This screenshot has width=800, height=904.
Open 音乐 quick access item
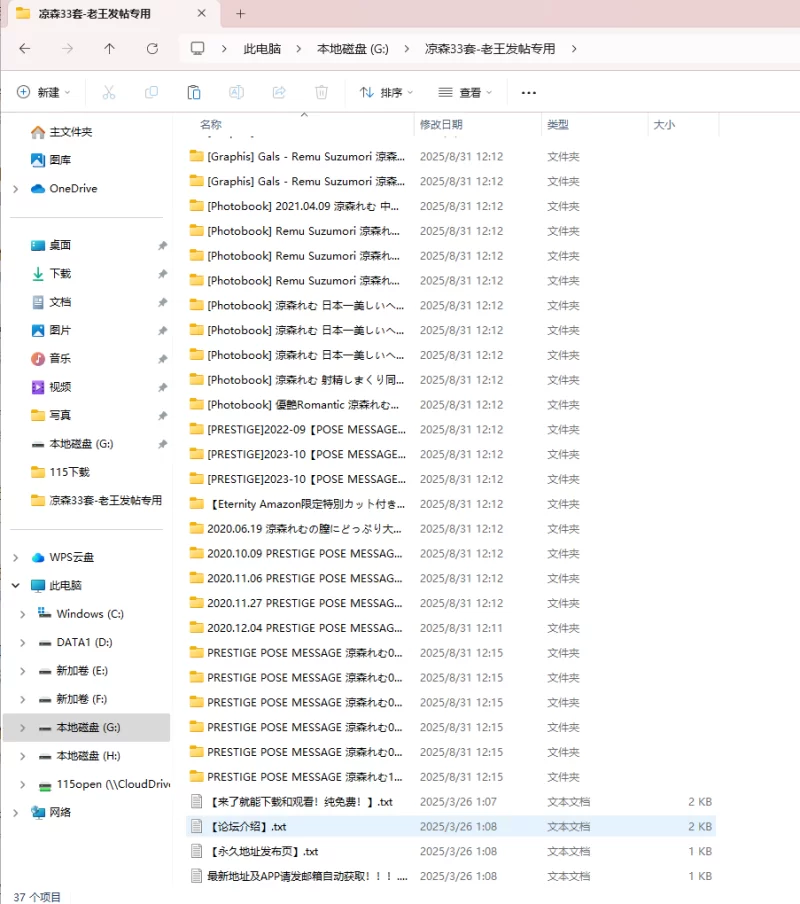pos(60,359)
